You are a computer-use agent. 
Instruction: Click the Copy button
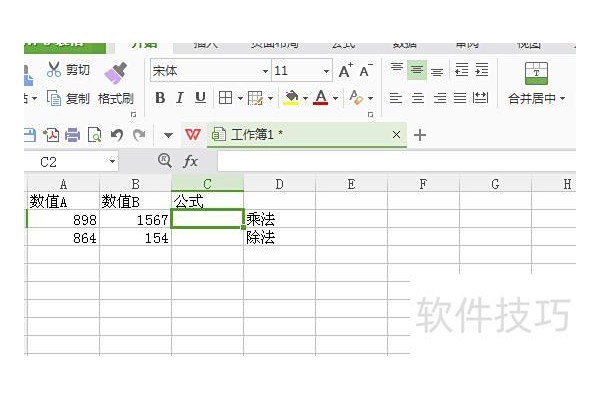(x=68, y=98)
